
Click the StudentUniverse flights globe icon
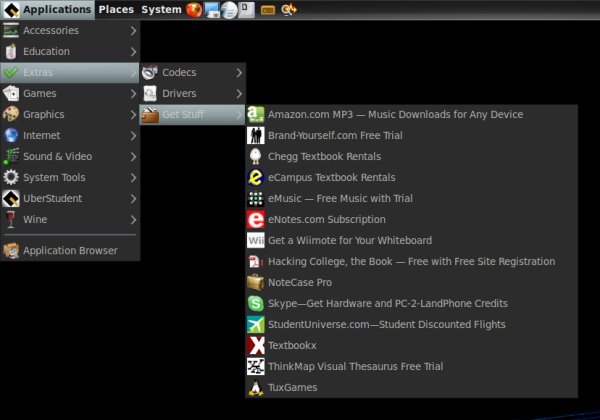point(256,324)
